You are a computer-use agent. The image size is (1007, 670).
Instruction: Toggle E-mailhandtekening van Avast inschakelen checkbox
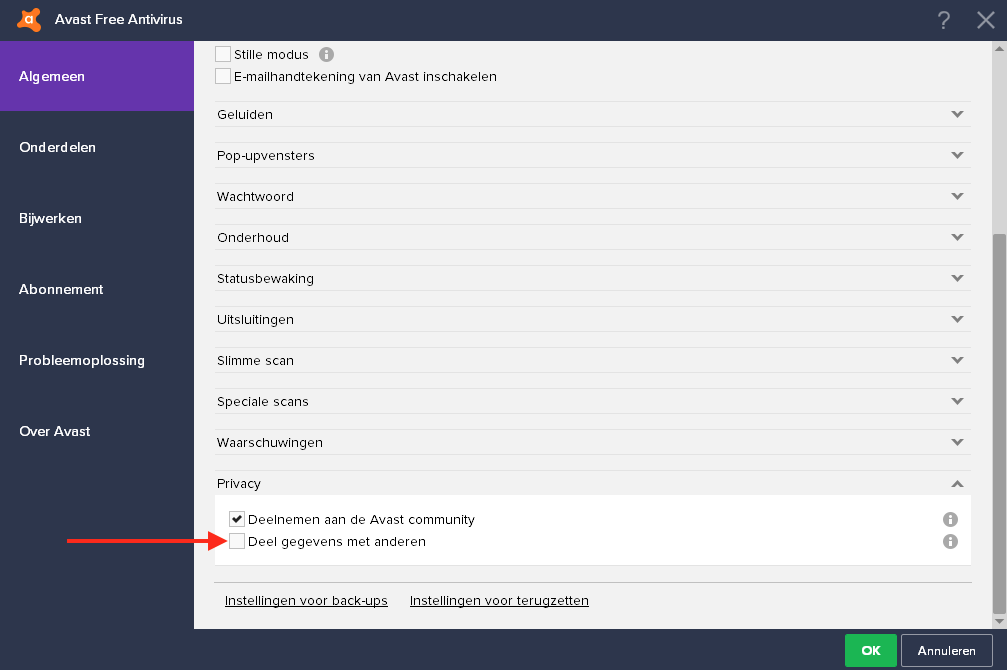click(x=223, y=76)
